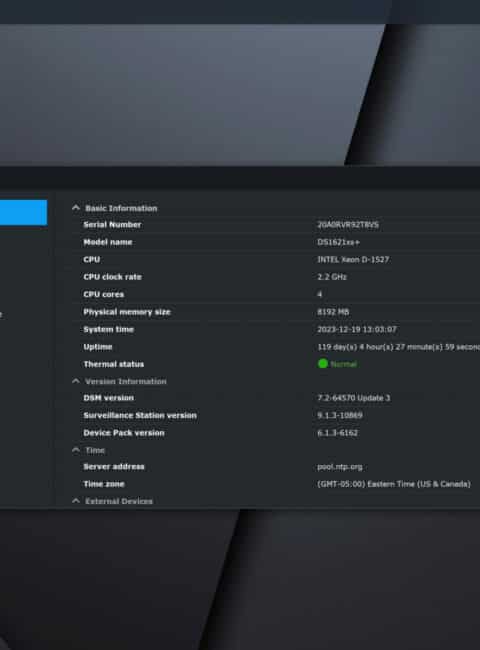Click the Time zone label
Viewport: 480px width, 650px height.
(x=104, y=484)
